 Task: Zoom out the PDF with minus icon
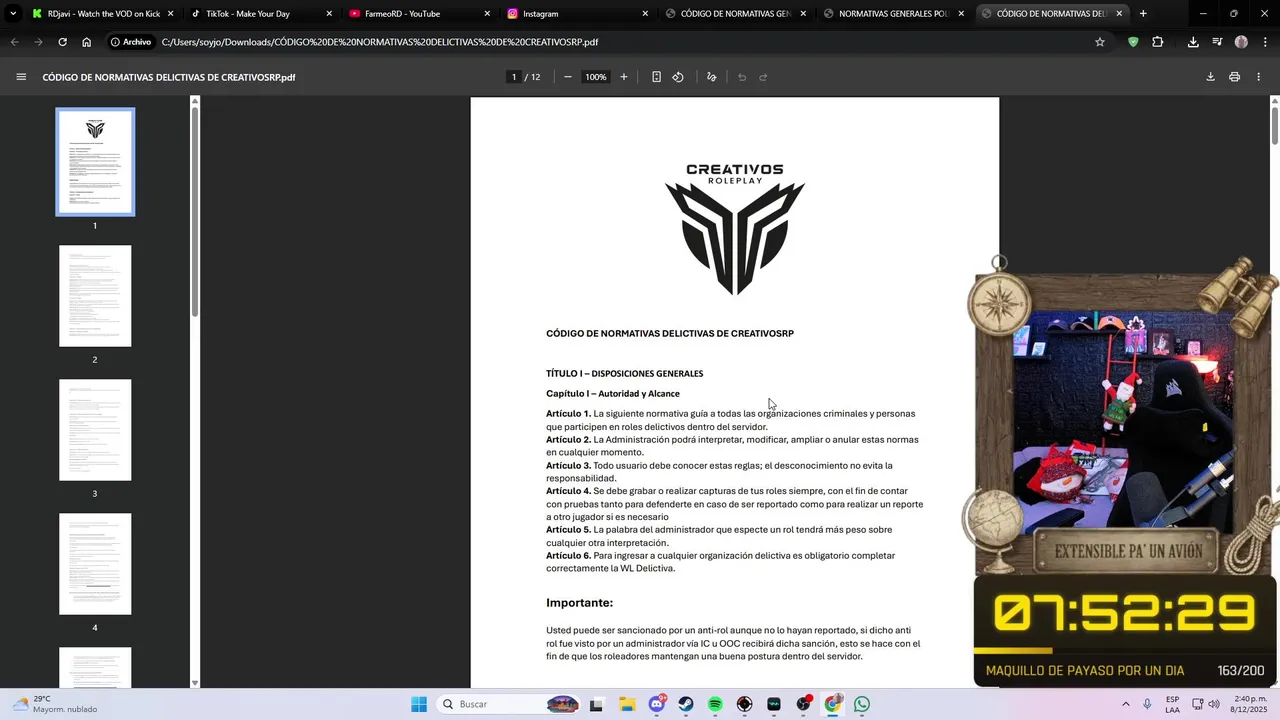[568, 77]
